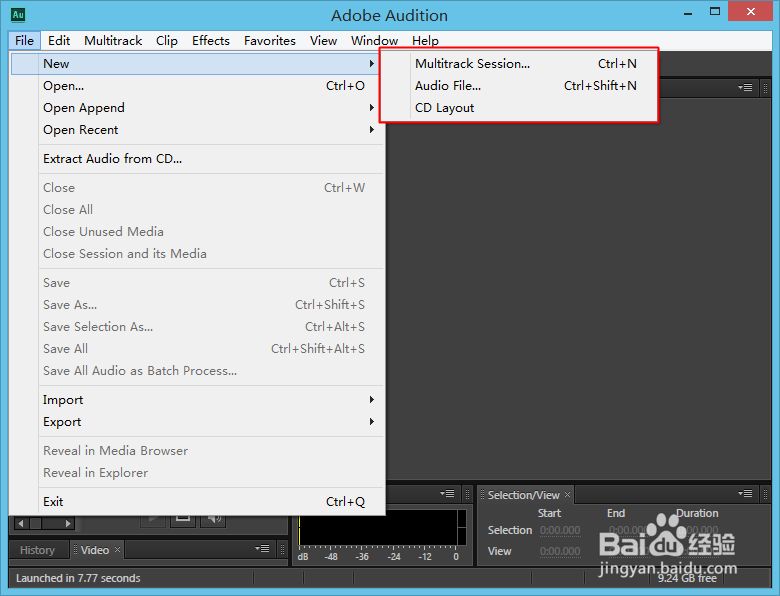Close the Video panel tab
Image resolution: width=780 pixels, height=596 pixels.
(x=117, y=549)
